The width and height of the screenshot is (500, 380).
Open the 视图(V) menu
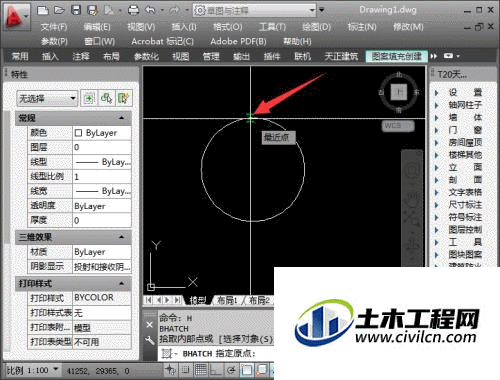tap(141, 27)
